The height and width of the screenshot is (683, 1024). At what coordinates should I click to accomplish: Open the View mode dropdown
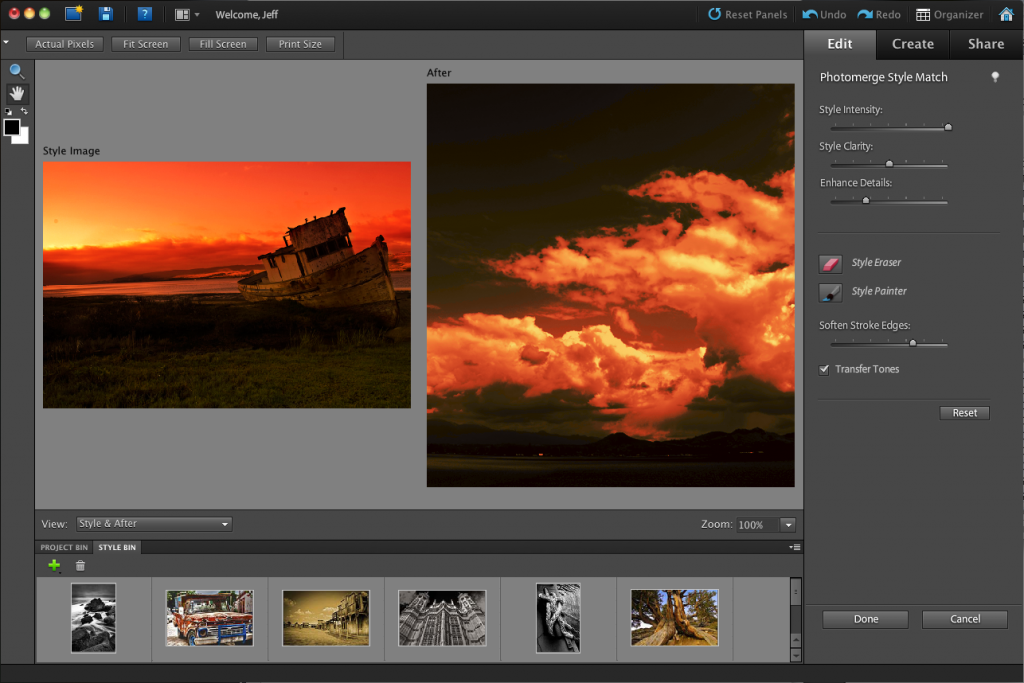pyautogui.click(x=154, y=524)
